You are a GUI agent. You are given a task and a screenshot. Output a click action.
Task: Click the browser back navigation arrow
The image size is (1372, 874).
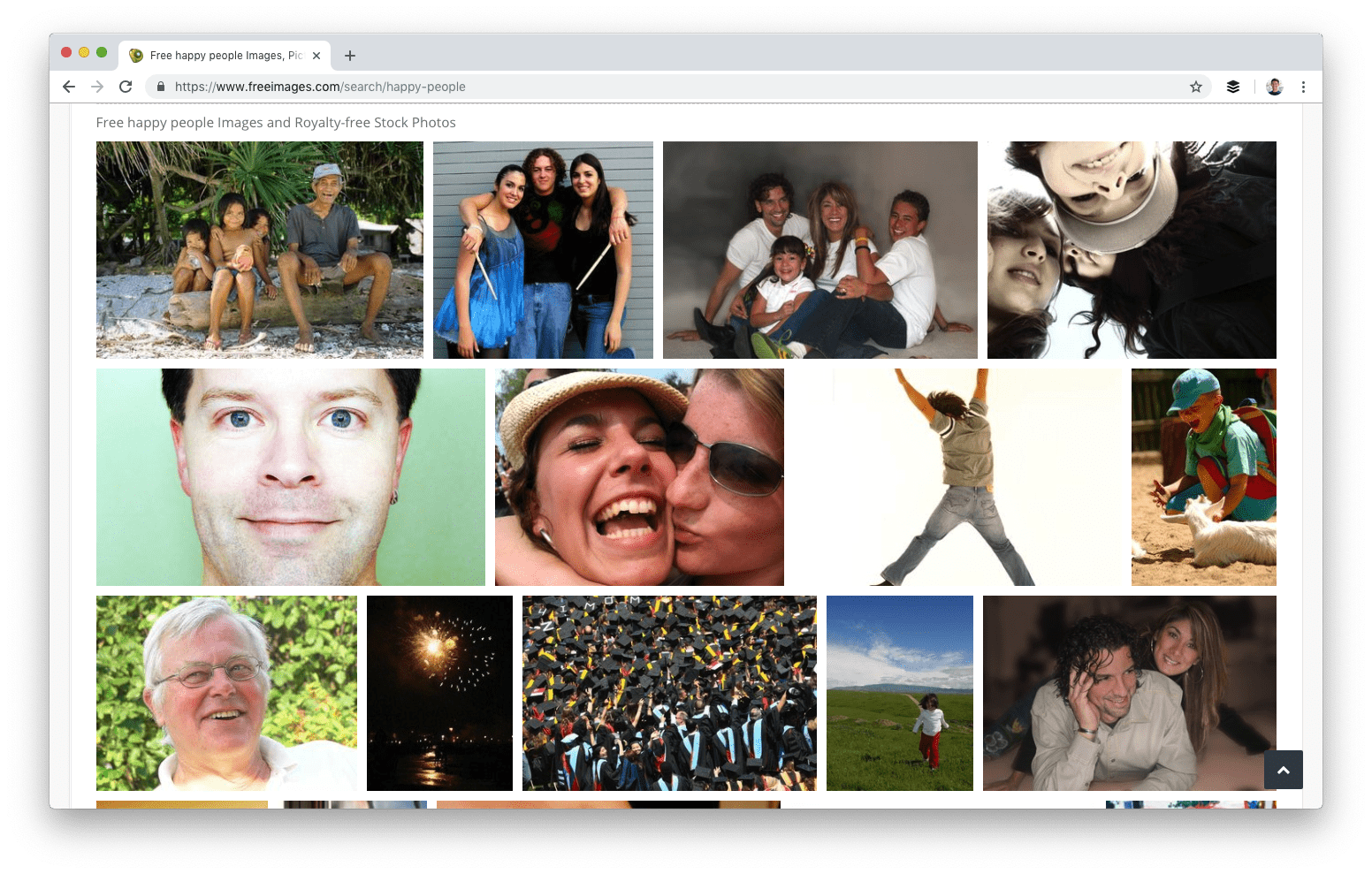[68, 87]
